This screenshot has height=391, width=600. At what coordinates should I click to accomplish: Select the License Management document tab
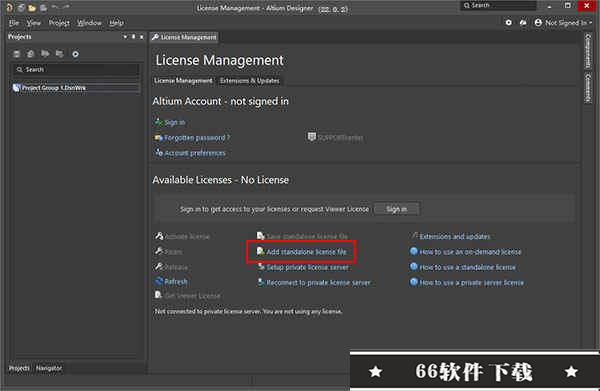184,37
